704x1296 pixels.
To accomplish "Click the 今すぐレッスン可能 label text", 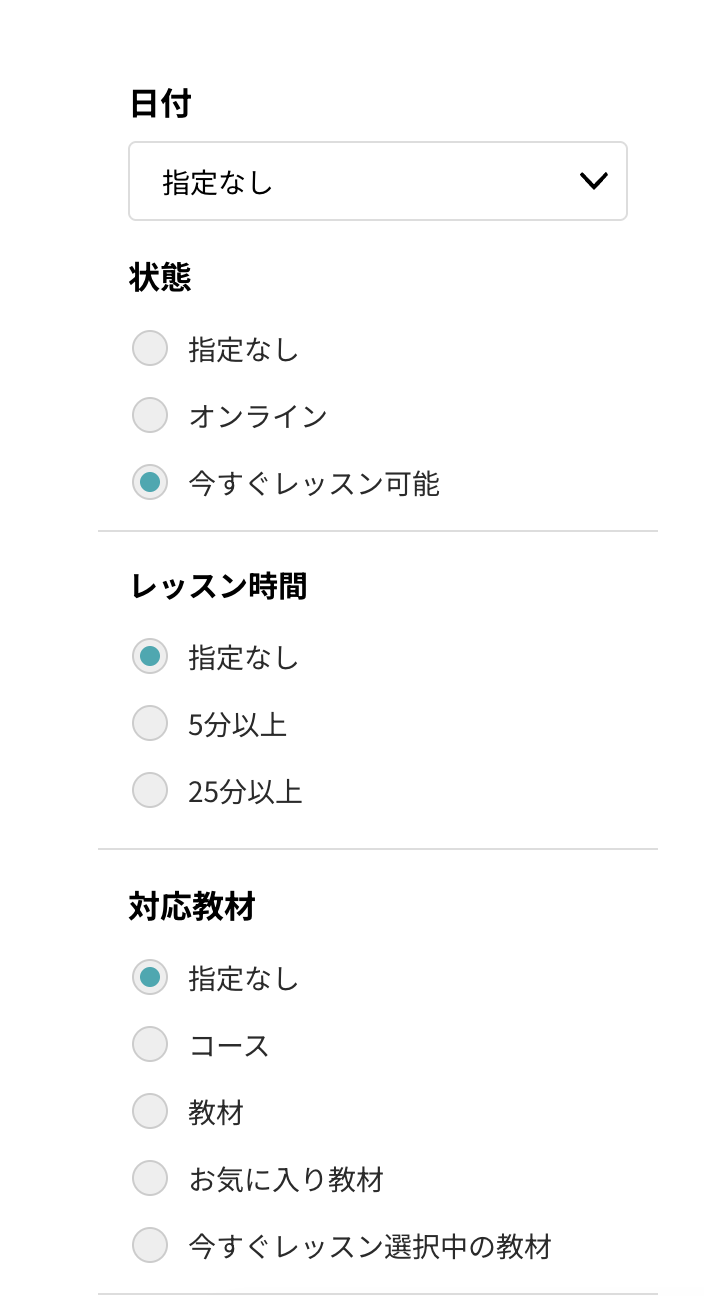I will [x=314, y=484].
